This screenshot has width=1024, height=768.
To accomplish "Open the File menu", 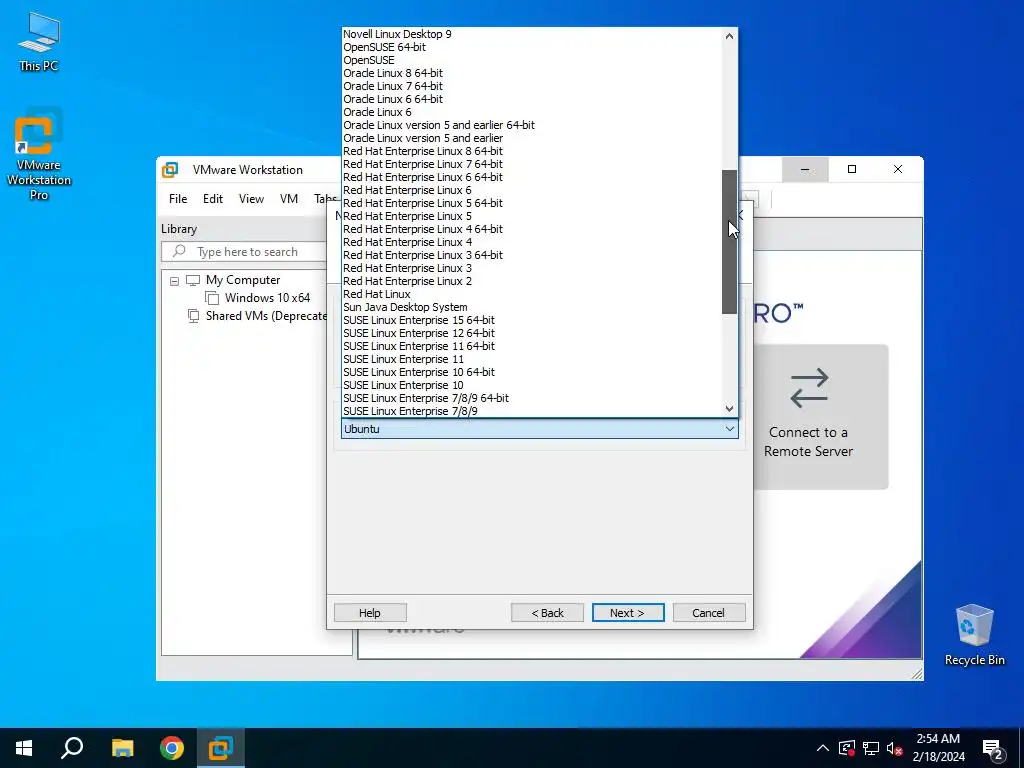I will 178,199.
